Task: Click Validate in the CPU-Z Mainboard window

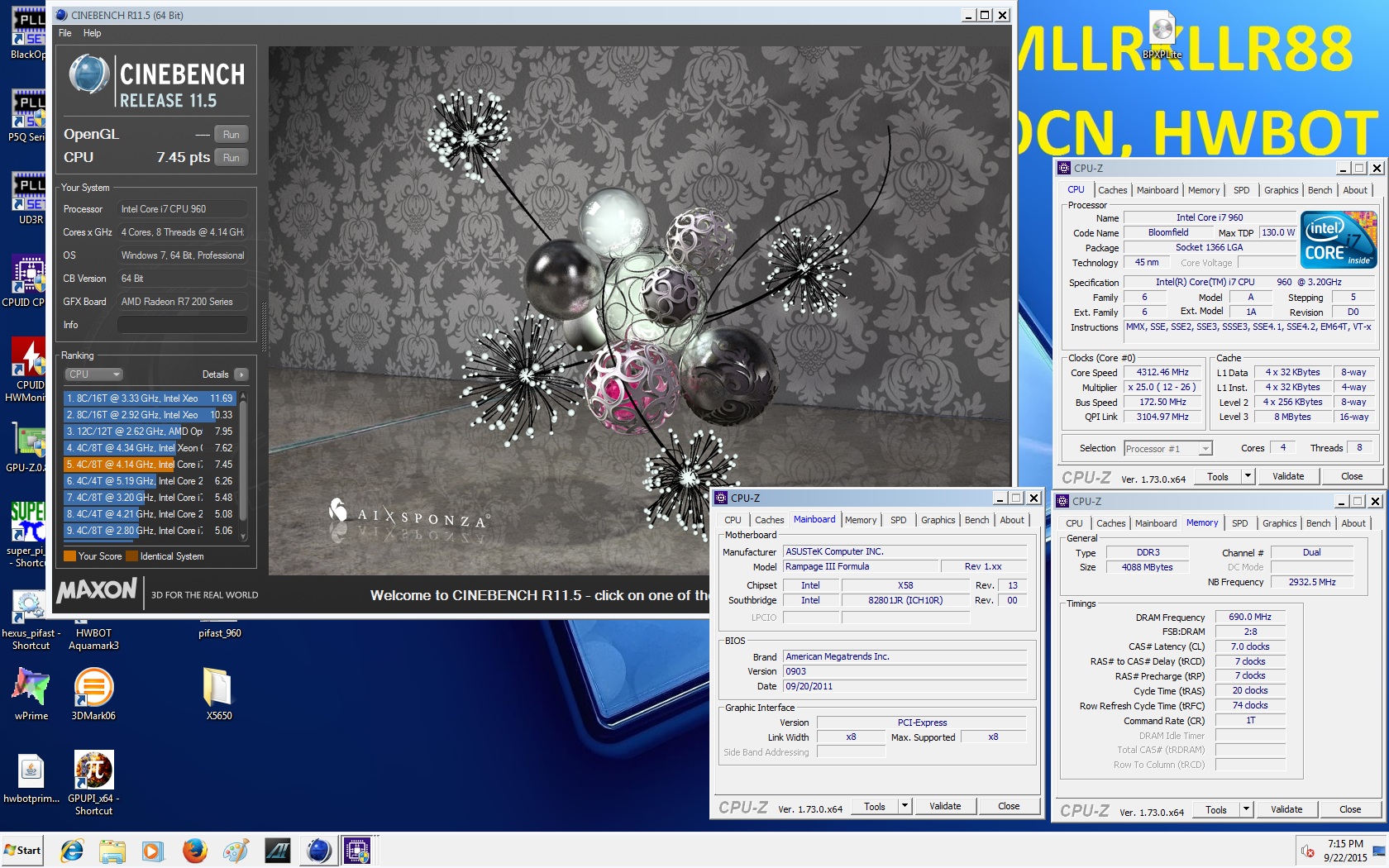Action: tap(944, 806)
